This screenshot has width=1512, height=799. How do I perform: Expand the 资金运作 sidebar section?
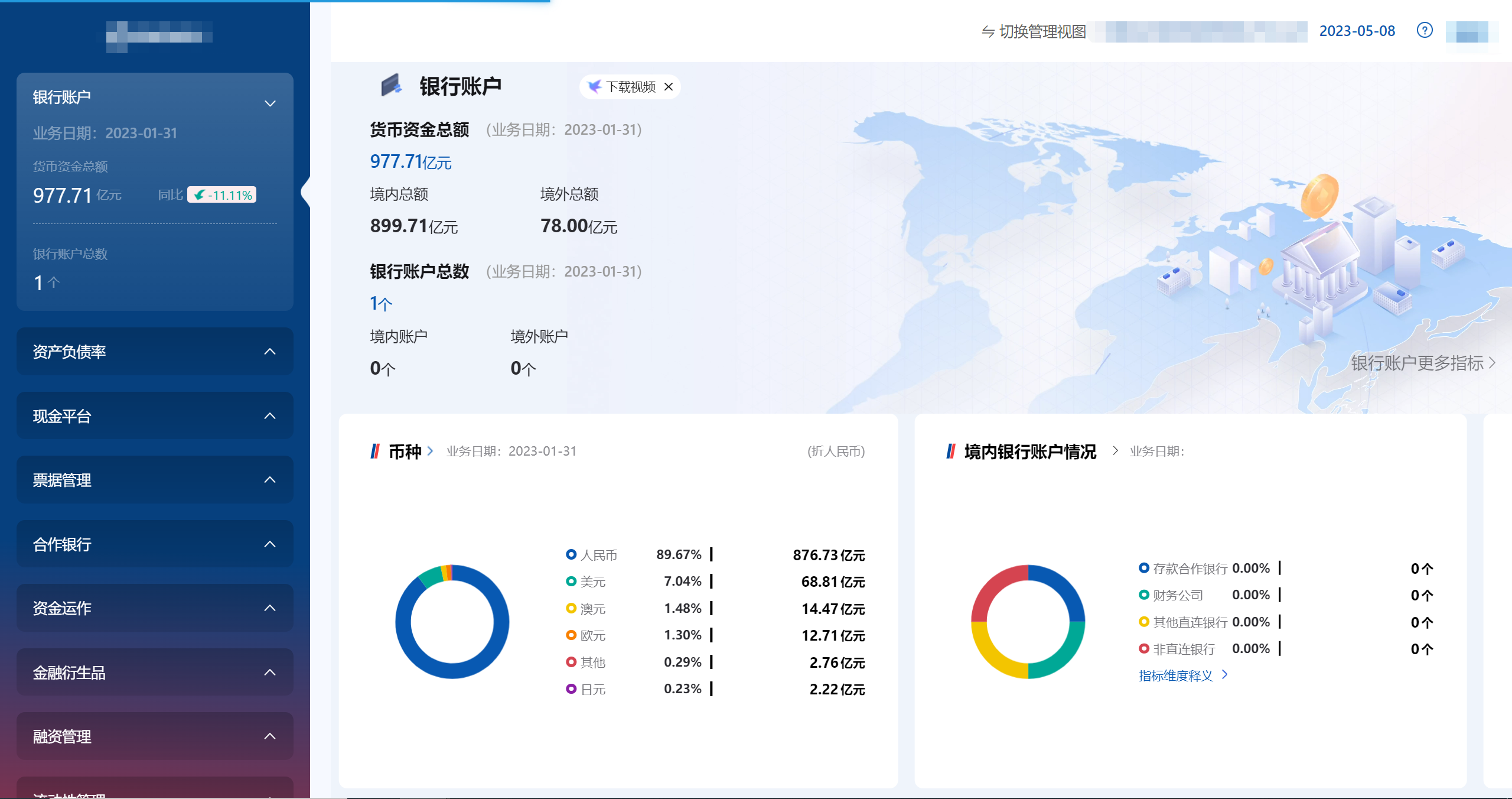(x=270, y=608)
